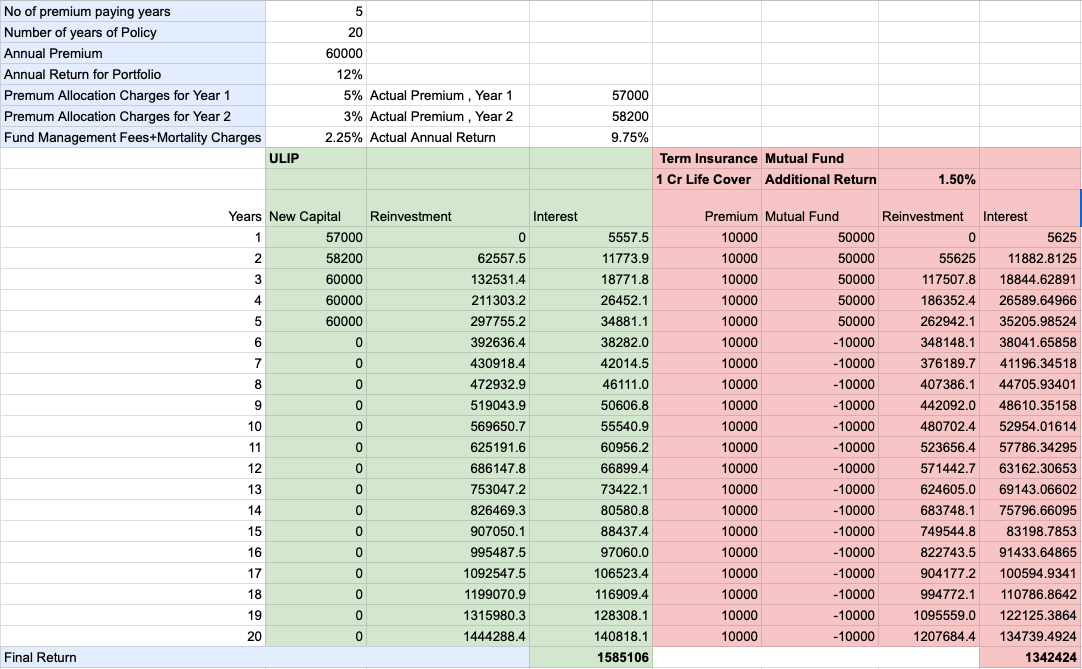Viewport: 1082px width, 669px height.
Task: Click the 1.50% Additional Return value cell
Action: tap(929, 179)
